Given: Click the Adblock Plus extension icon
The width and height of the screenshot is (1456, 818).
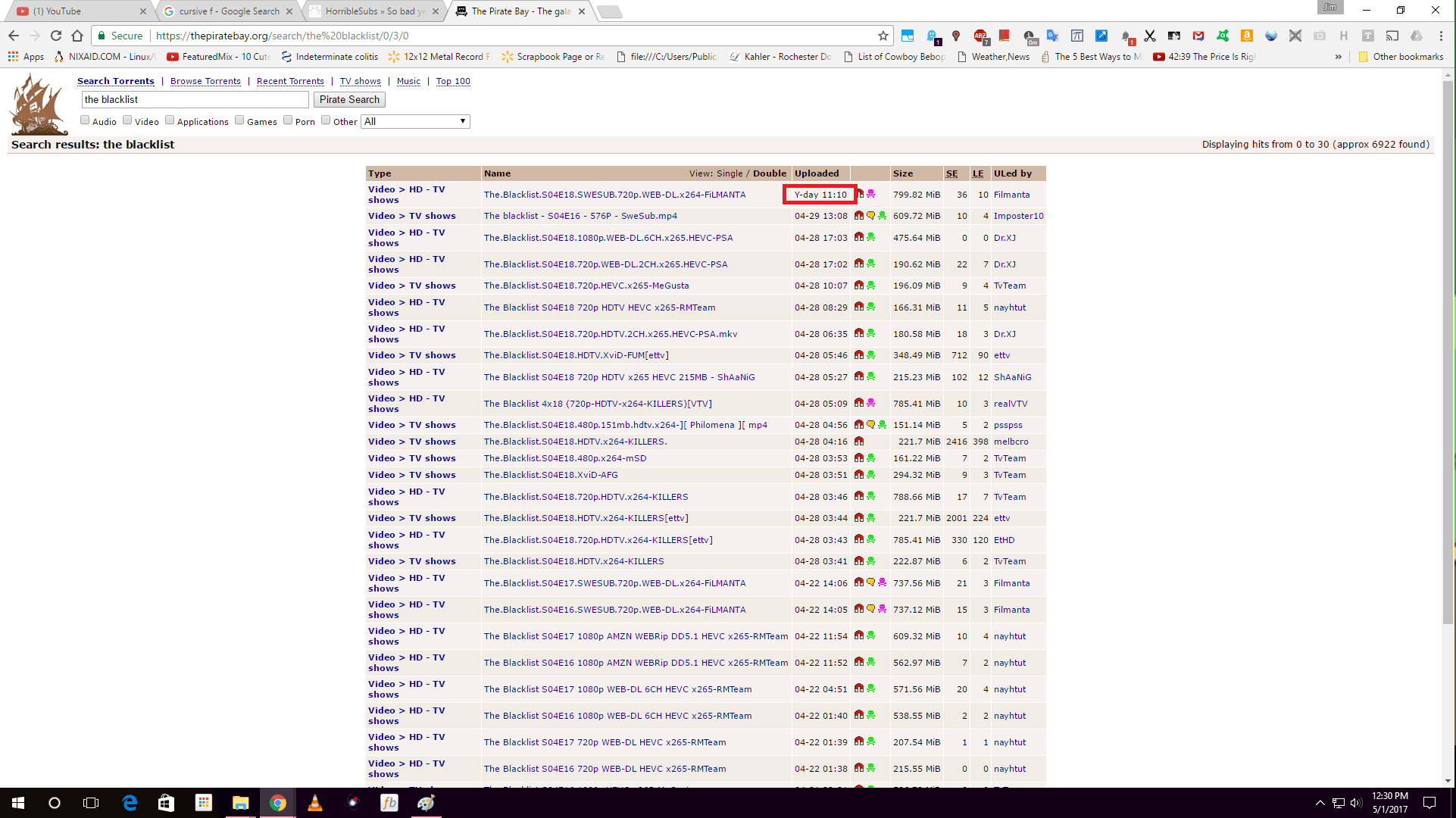Looking at the screenshot, I should [x=980, y=36].
